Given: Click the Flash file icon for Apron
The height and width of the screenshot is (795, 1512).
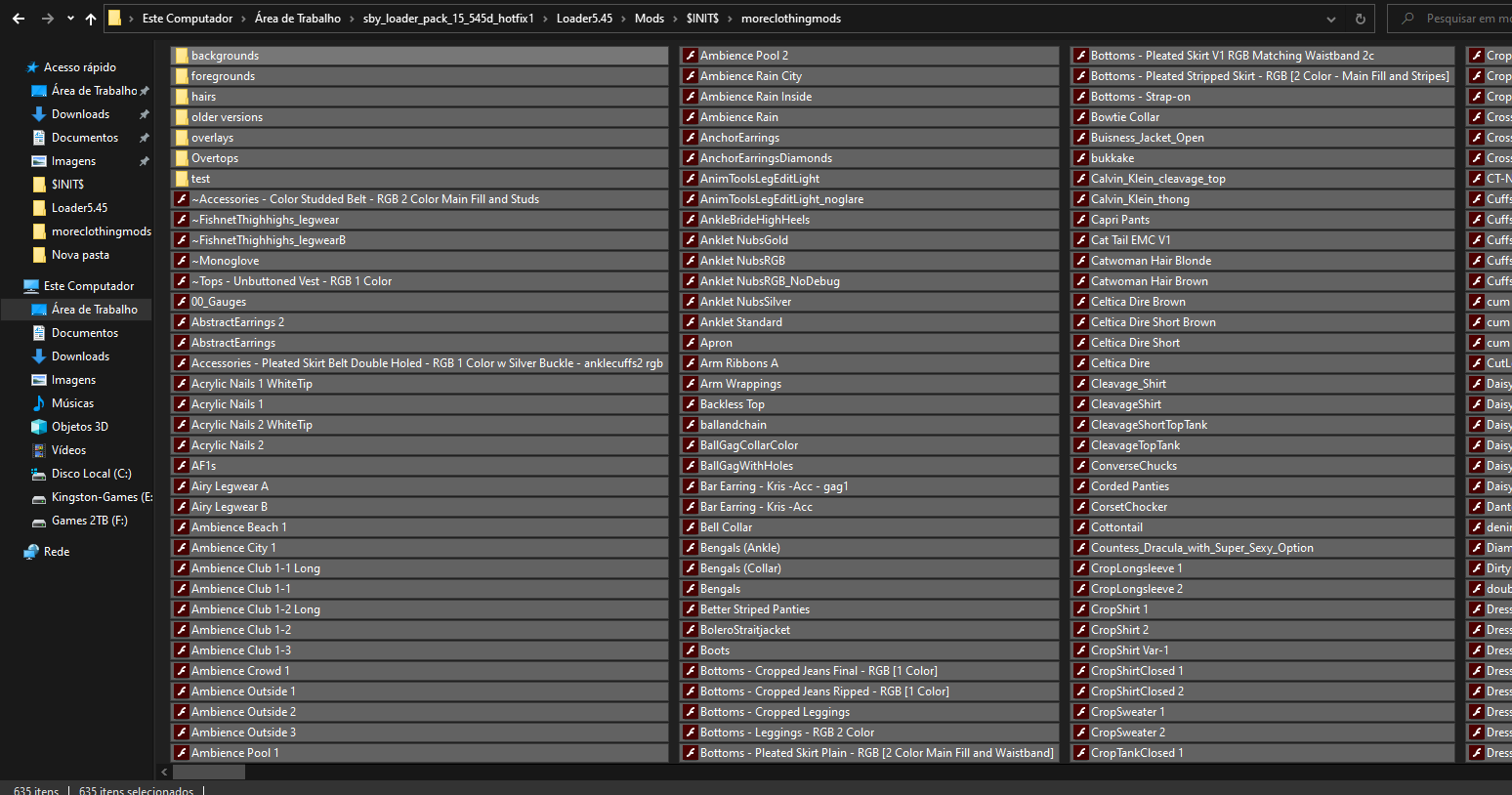Looking at the screenshot, I should 690,343.
